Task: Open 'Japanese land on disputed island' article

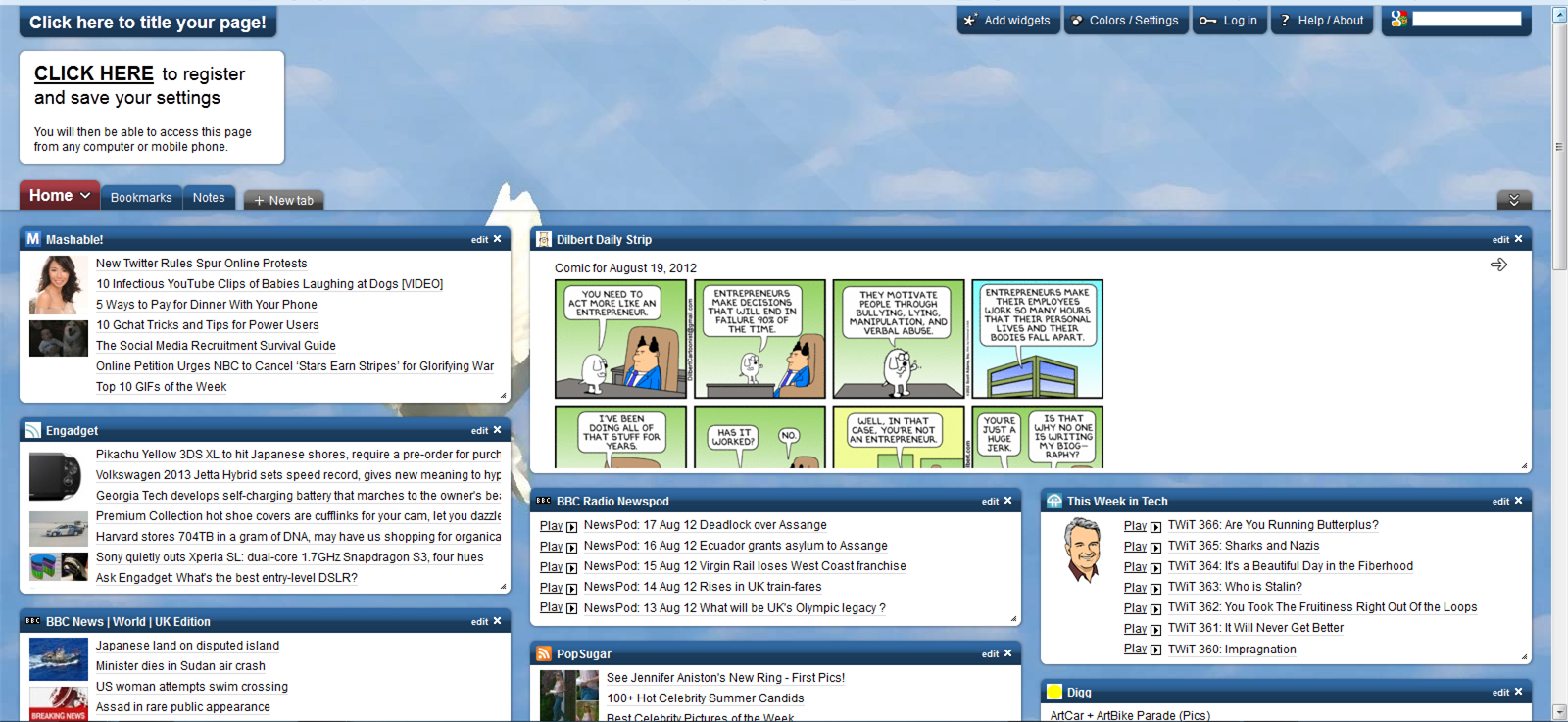Action: coord(187,646)
